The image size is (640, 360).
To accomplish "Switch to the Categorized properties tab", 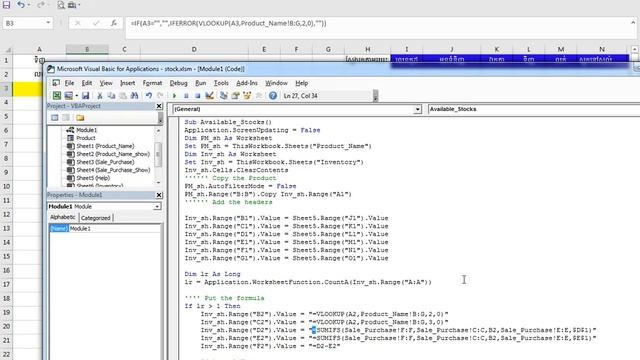I will click(x=96, y=218).
